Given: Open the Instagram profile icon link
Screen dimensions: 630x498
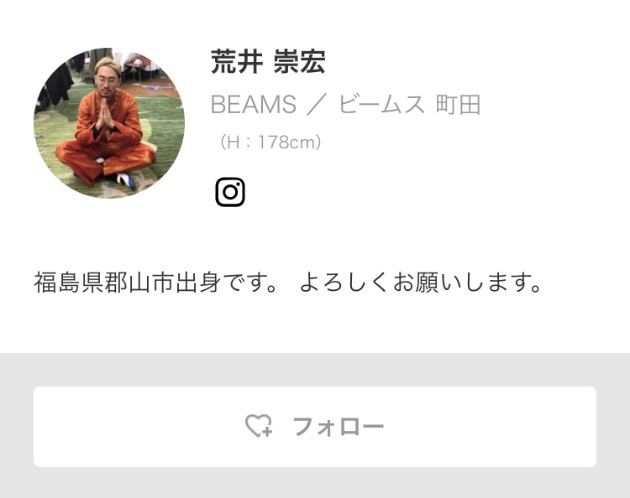Looking at the screenshot, I should [x=230, y=192].
